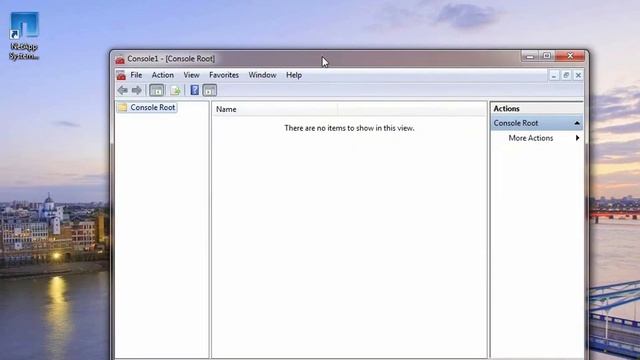The width and height of the screenshot is (640, 360).
Task: Restore the inner console child window
Action: coord(566,76)
